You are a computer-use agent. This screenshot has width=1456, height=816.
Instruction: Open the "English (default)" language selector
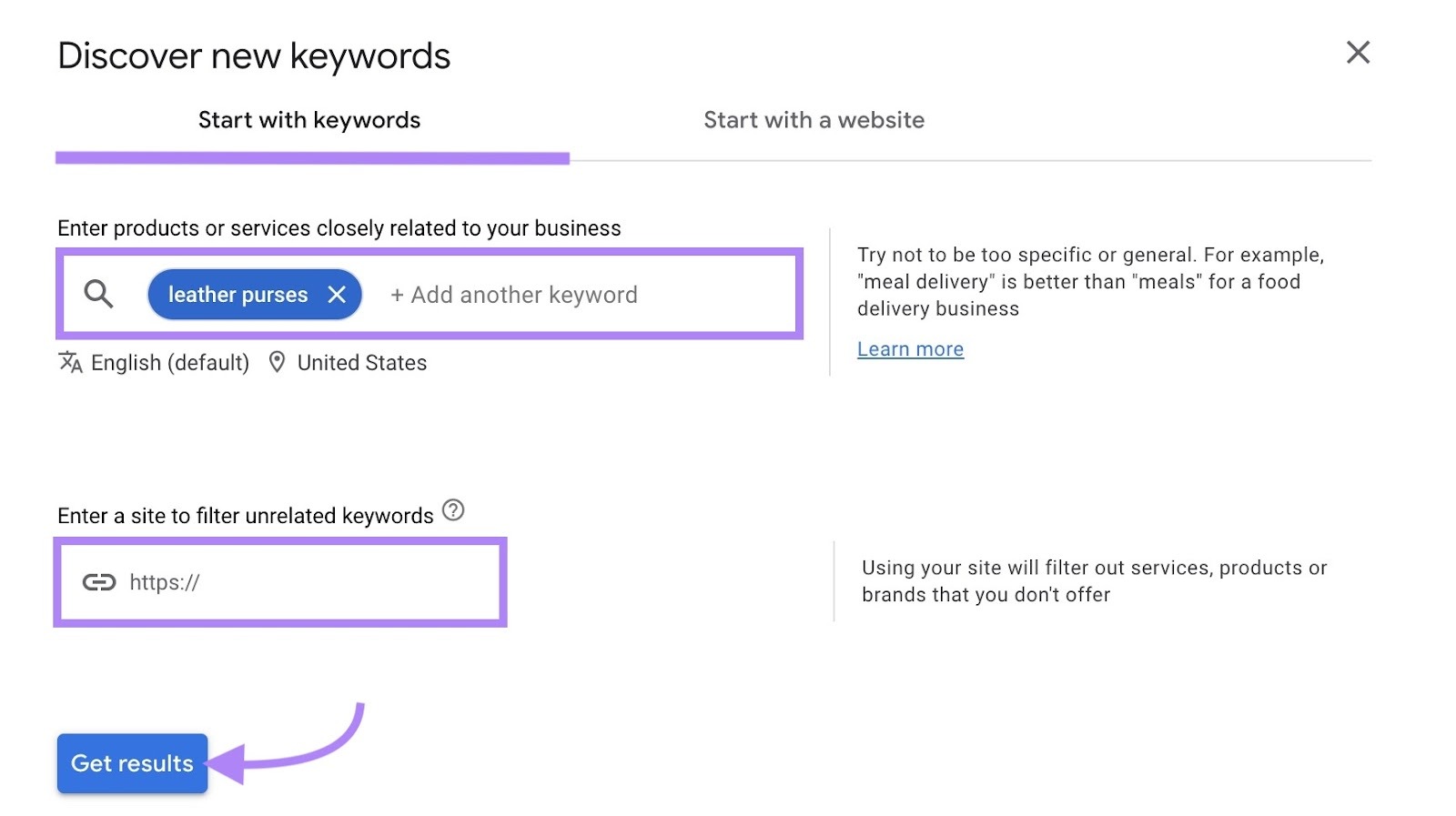pos(169,362)
